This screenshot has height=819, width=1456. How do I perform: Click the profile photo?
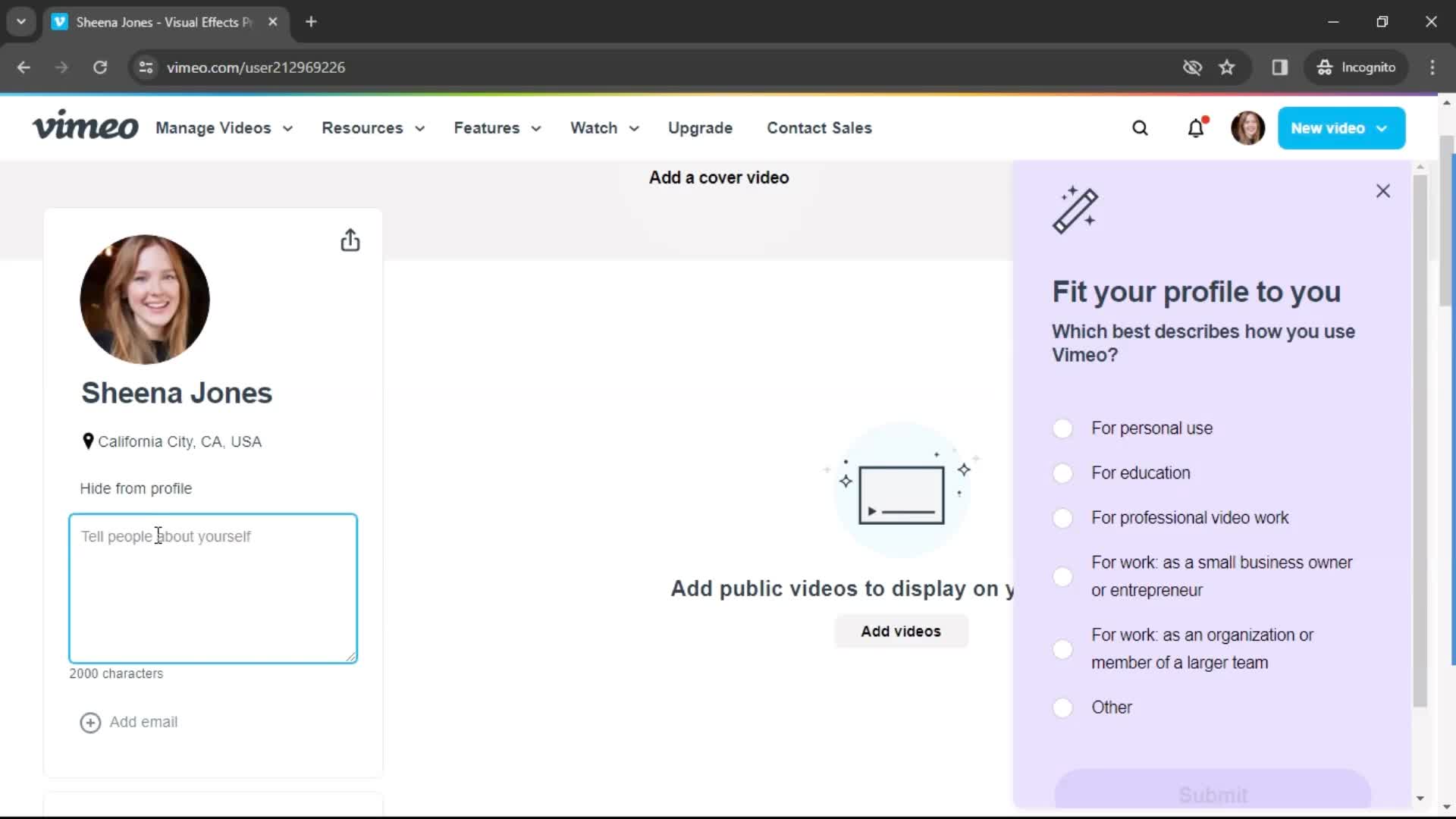[x=145, y=300]
